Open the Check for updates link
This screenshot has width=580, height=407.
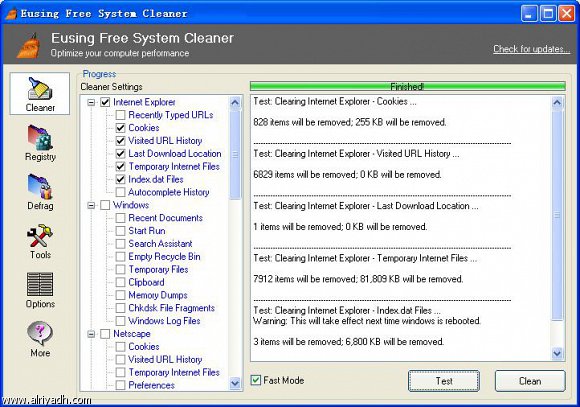[x=531, y=49]
